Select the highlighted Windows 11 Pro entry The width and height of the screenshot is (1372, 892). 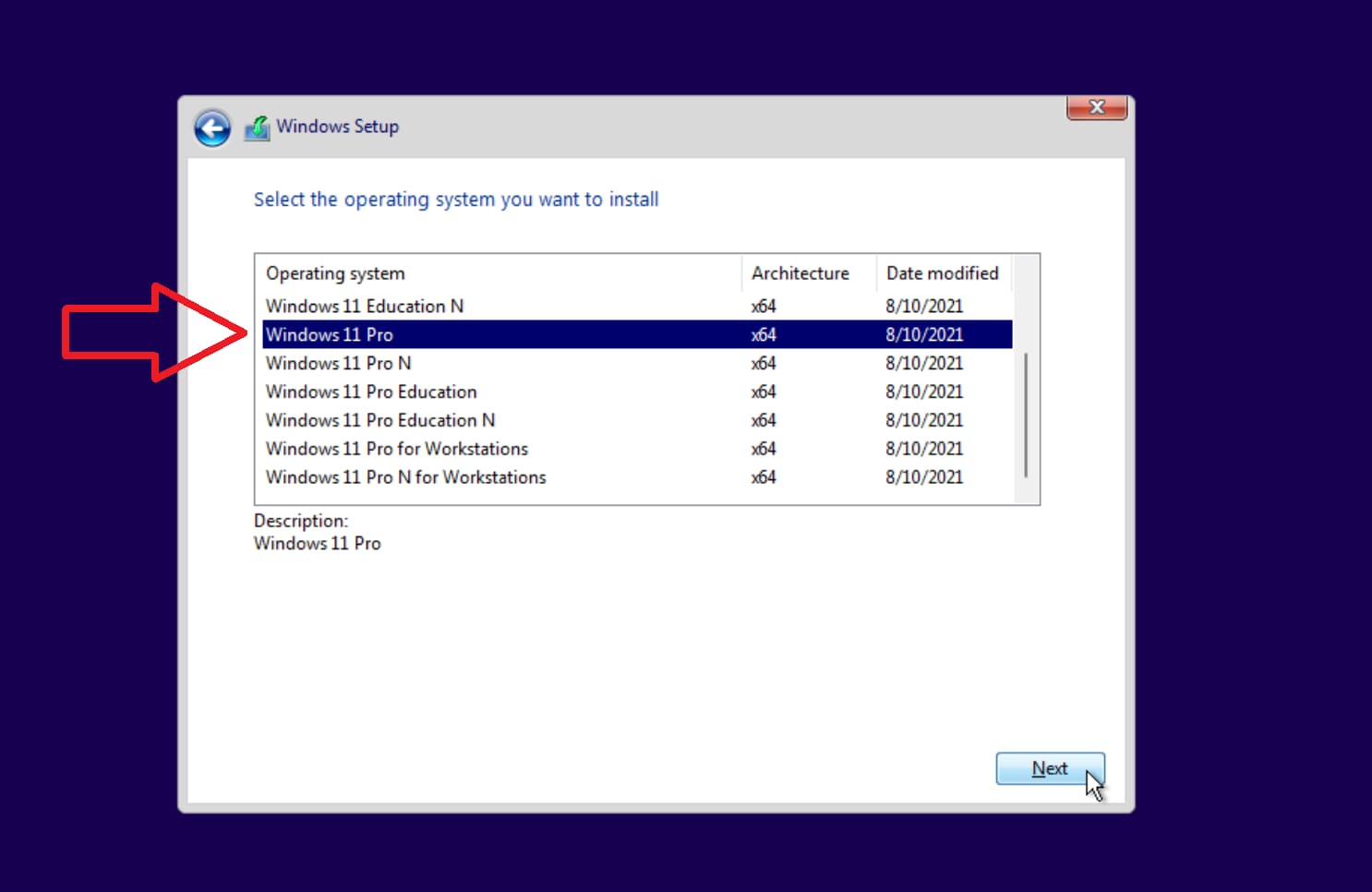click(330, 334)
